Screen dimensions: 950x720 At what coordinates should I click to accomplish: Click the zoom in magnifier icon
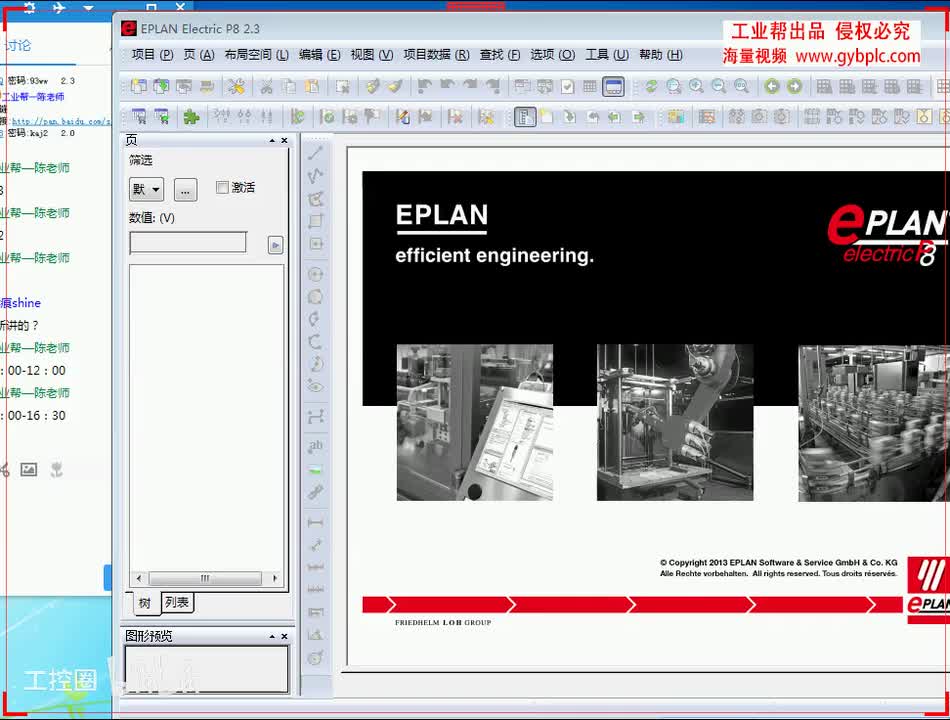point(696,87)
